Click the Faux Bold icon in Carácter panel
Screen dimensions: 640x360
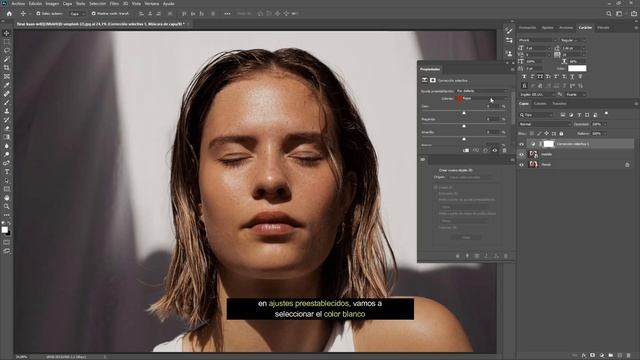[524, 76]
